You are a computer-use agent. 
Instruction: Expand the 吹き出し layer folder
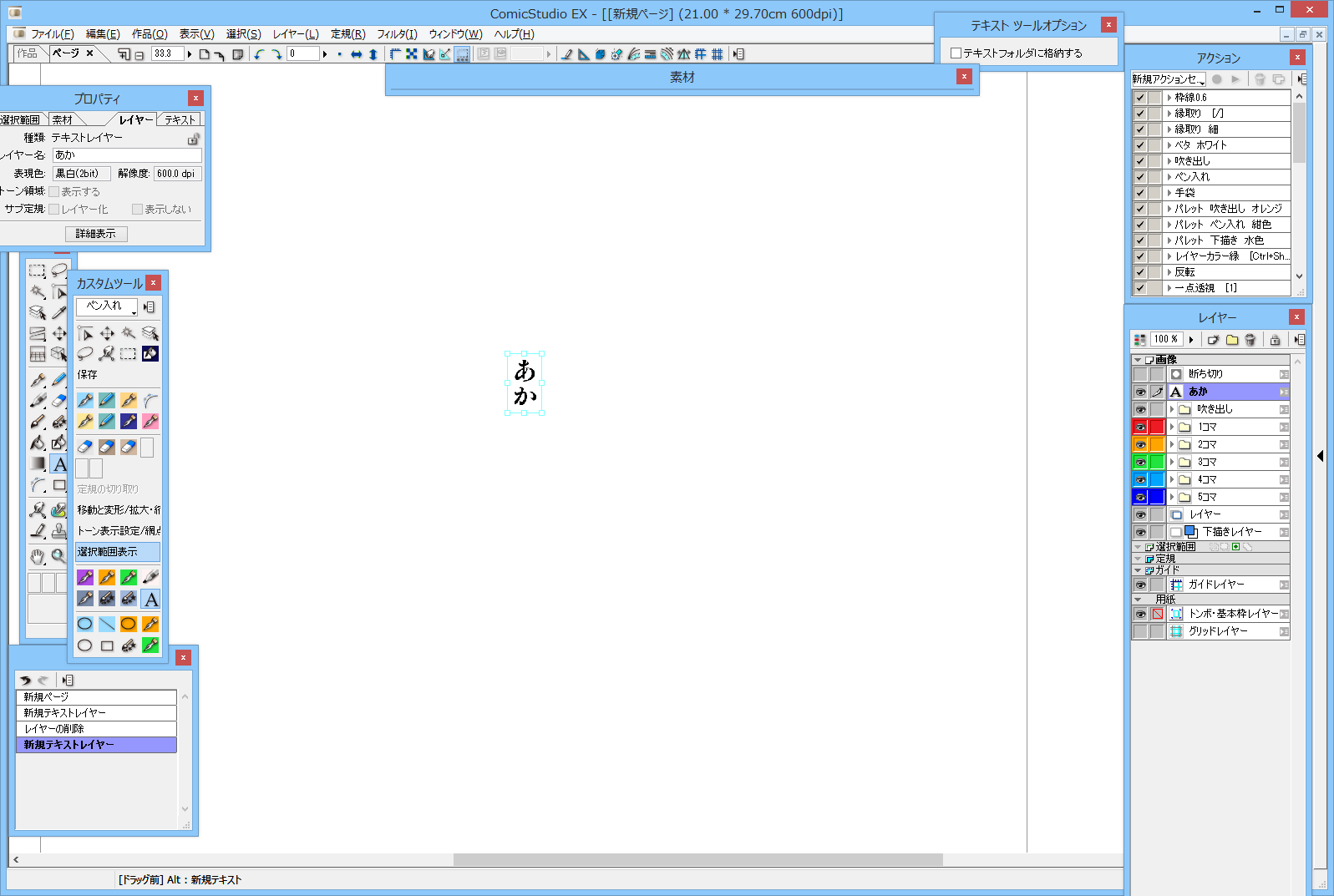point(1172,409)
